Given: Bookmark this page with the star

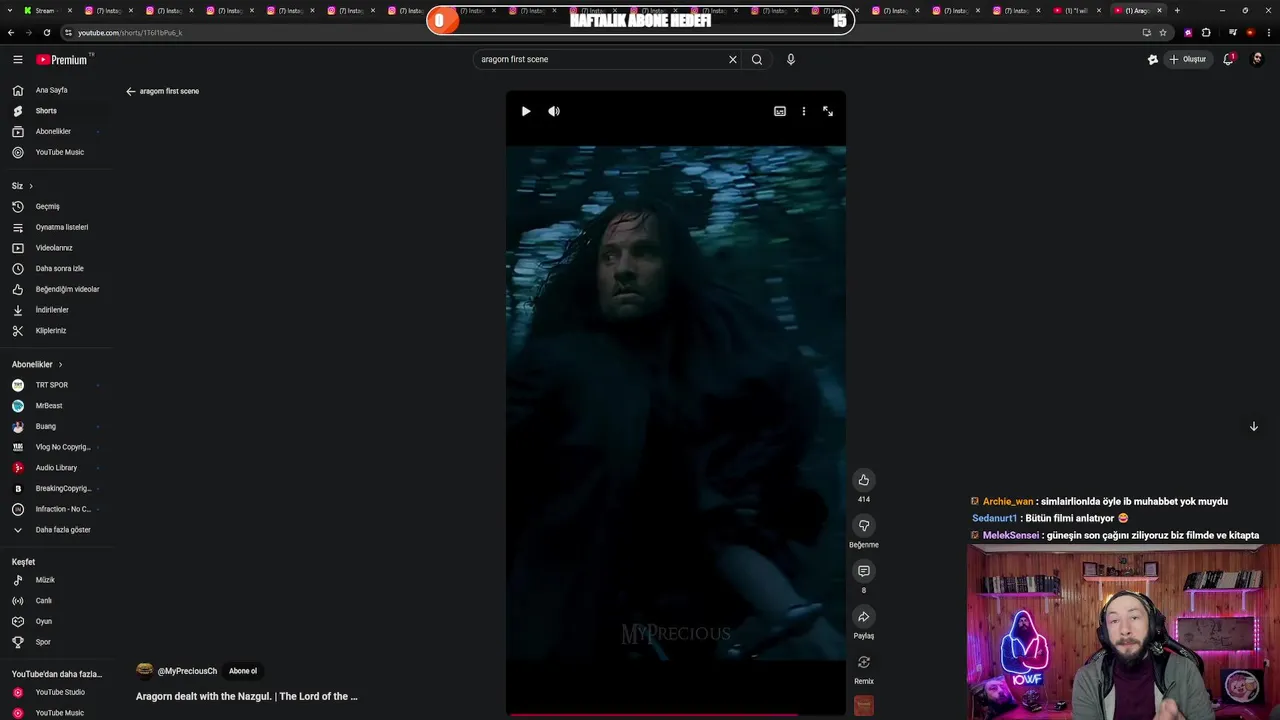Looking at the screenshot, I should [1163, 32].
